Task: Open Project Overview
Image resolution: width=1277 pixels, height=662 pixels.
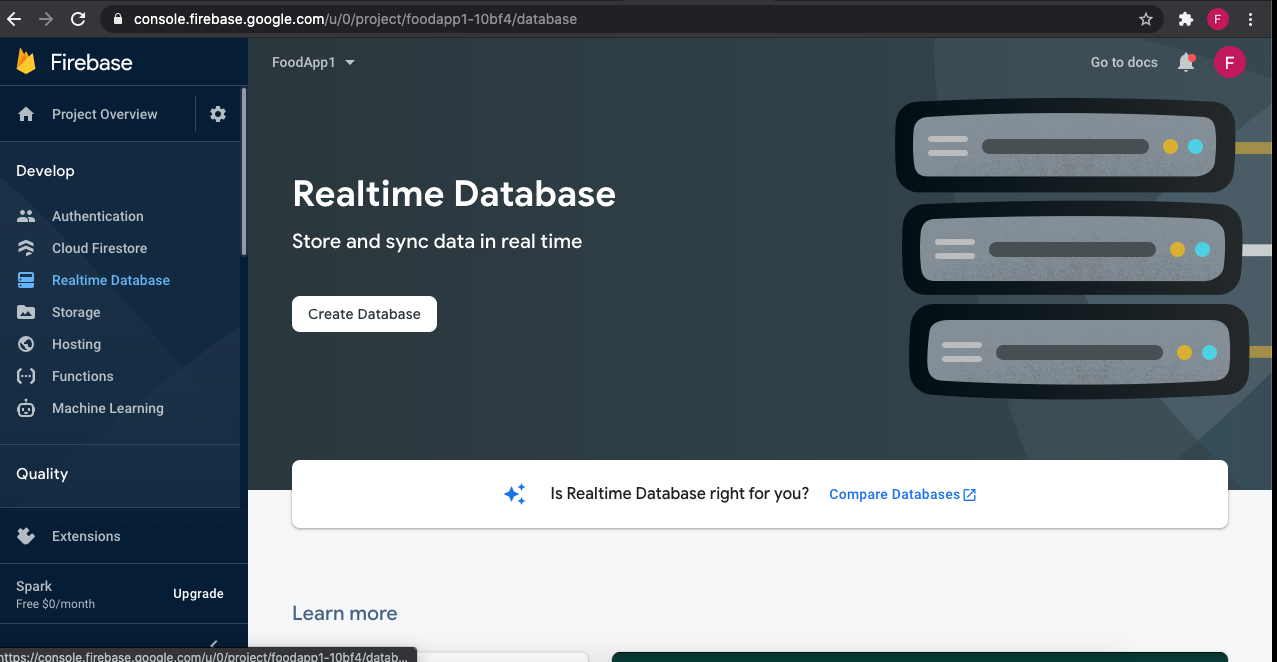Action: [x=104, y=114]
